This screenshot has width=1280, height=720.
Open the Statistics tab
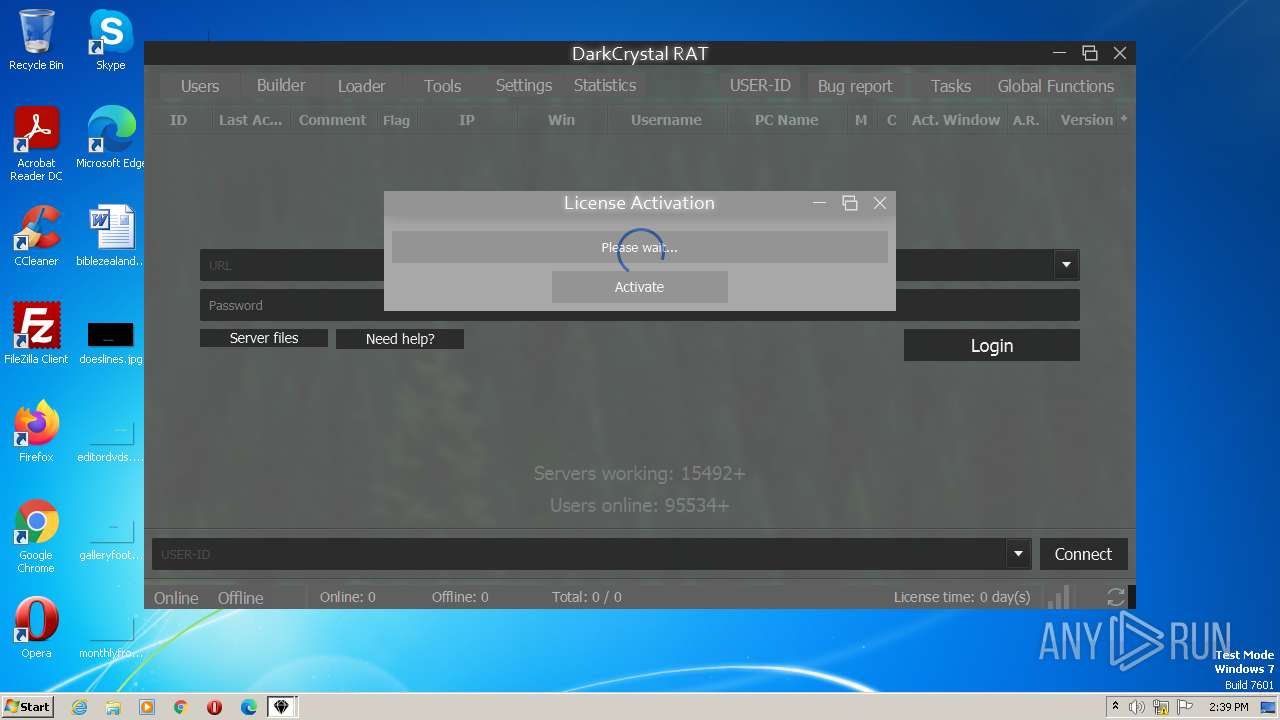605,85
